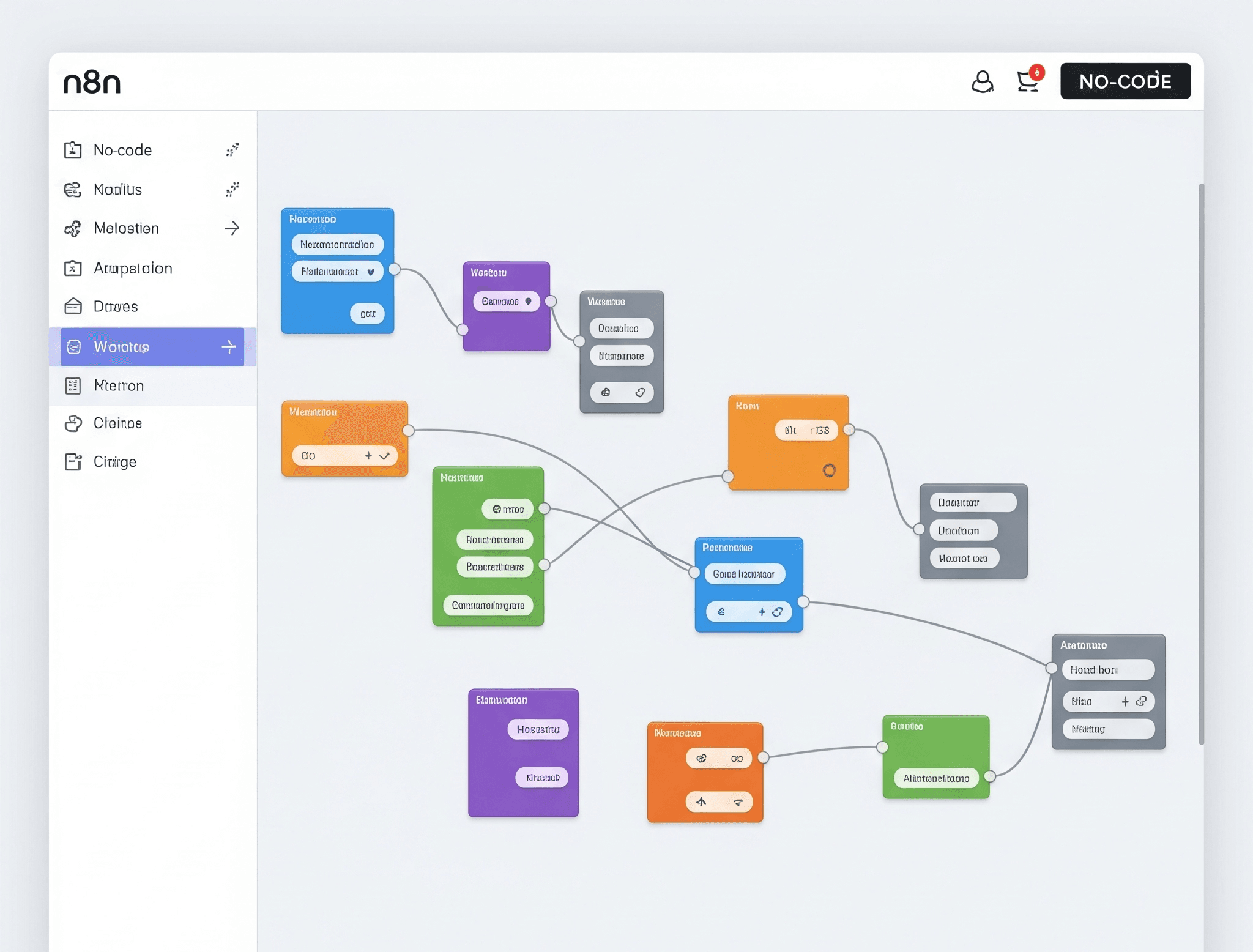This screenshot has width=1253, height=952.
Task: Click the sparkle icon beside No-code
Action: [232, 150]
